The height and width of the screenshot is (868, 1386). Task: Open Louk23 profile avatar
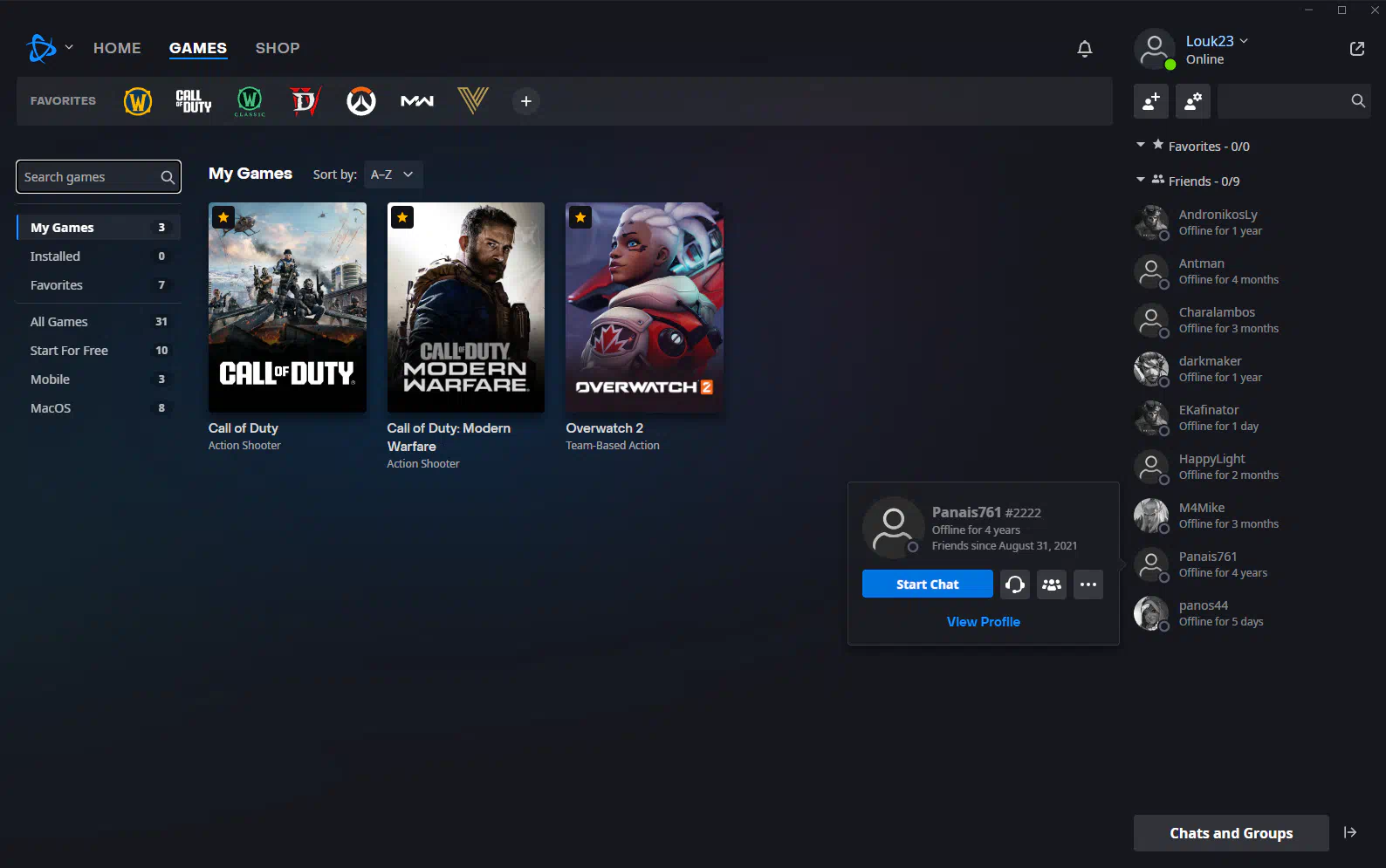pyautogui.click(x=1155, y=49)
